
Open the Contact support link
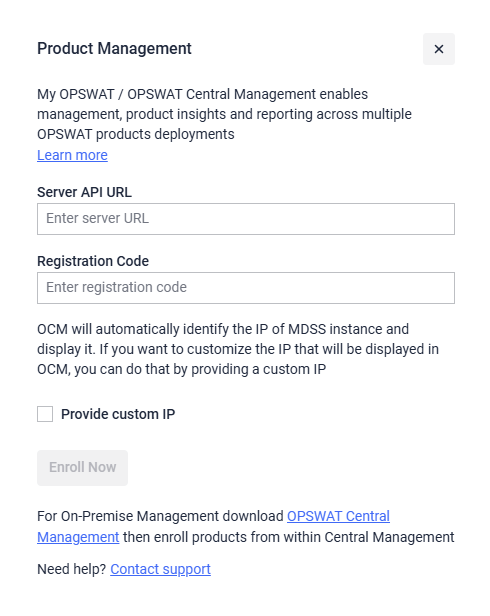160,569
